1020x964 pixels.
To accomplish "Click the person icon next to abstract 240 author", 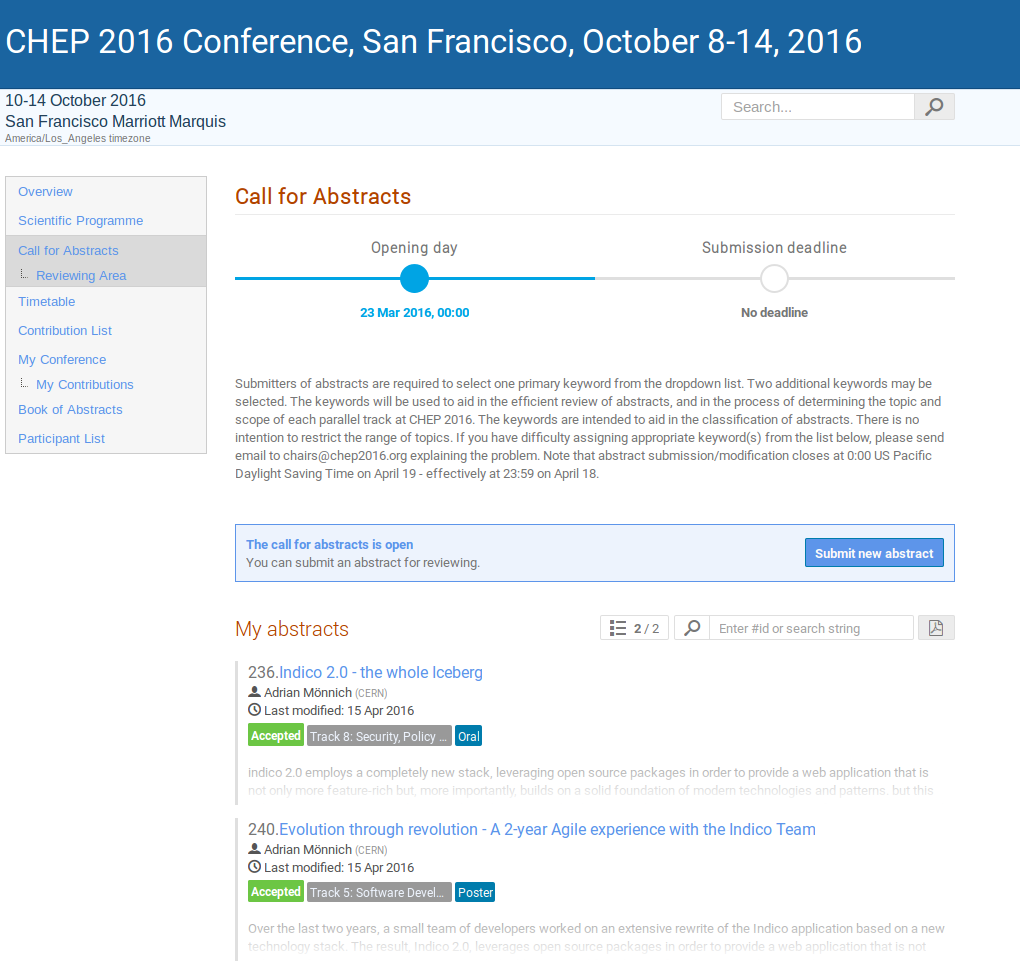I will [x=254, y=849].
